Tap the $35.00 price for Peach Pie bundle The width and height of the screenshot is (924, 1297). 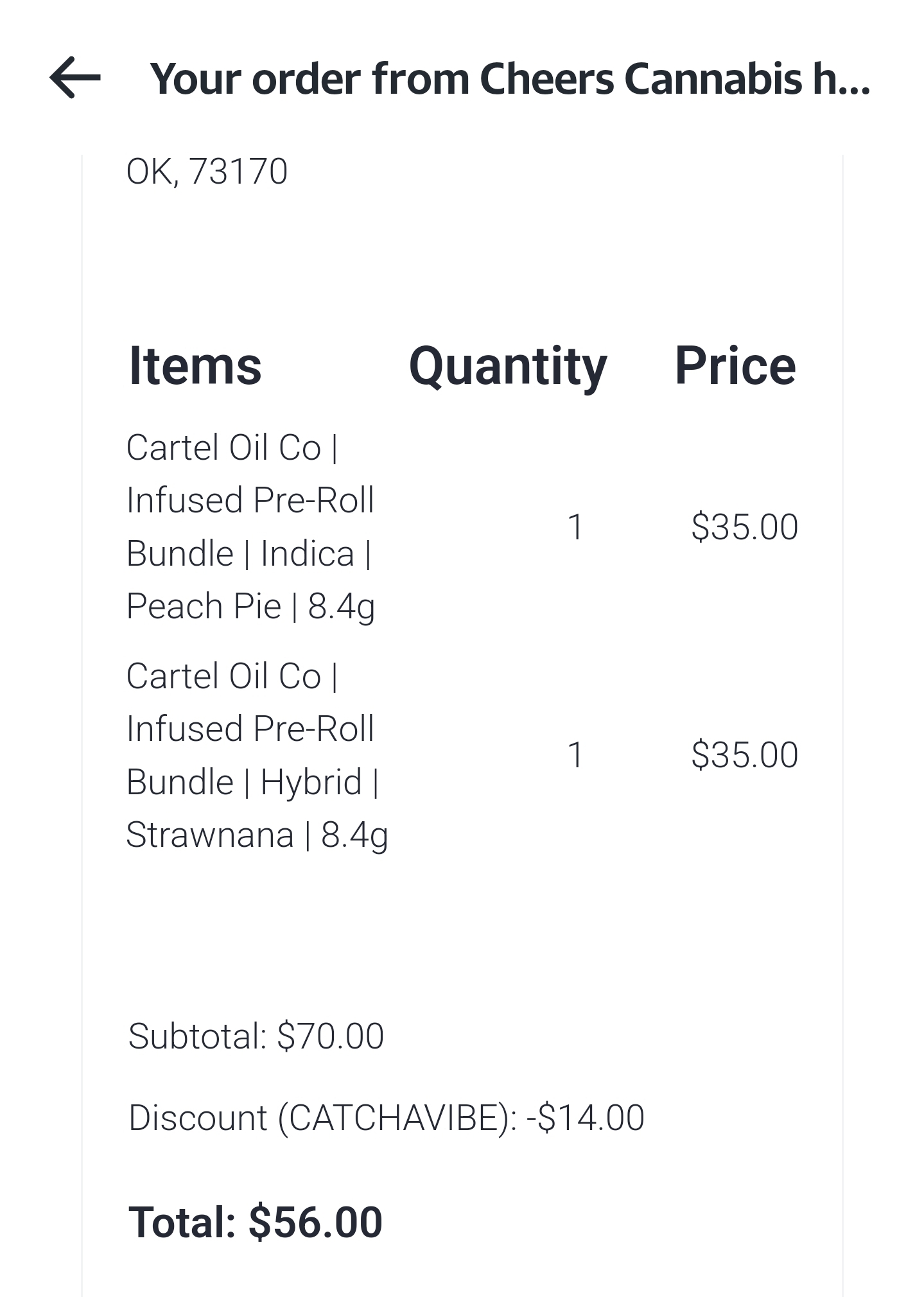click(744, 527)
